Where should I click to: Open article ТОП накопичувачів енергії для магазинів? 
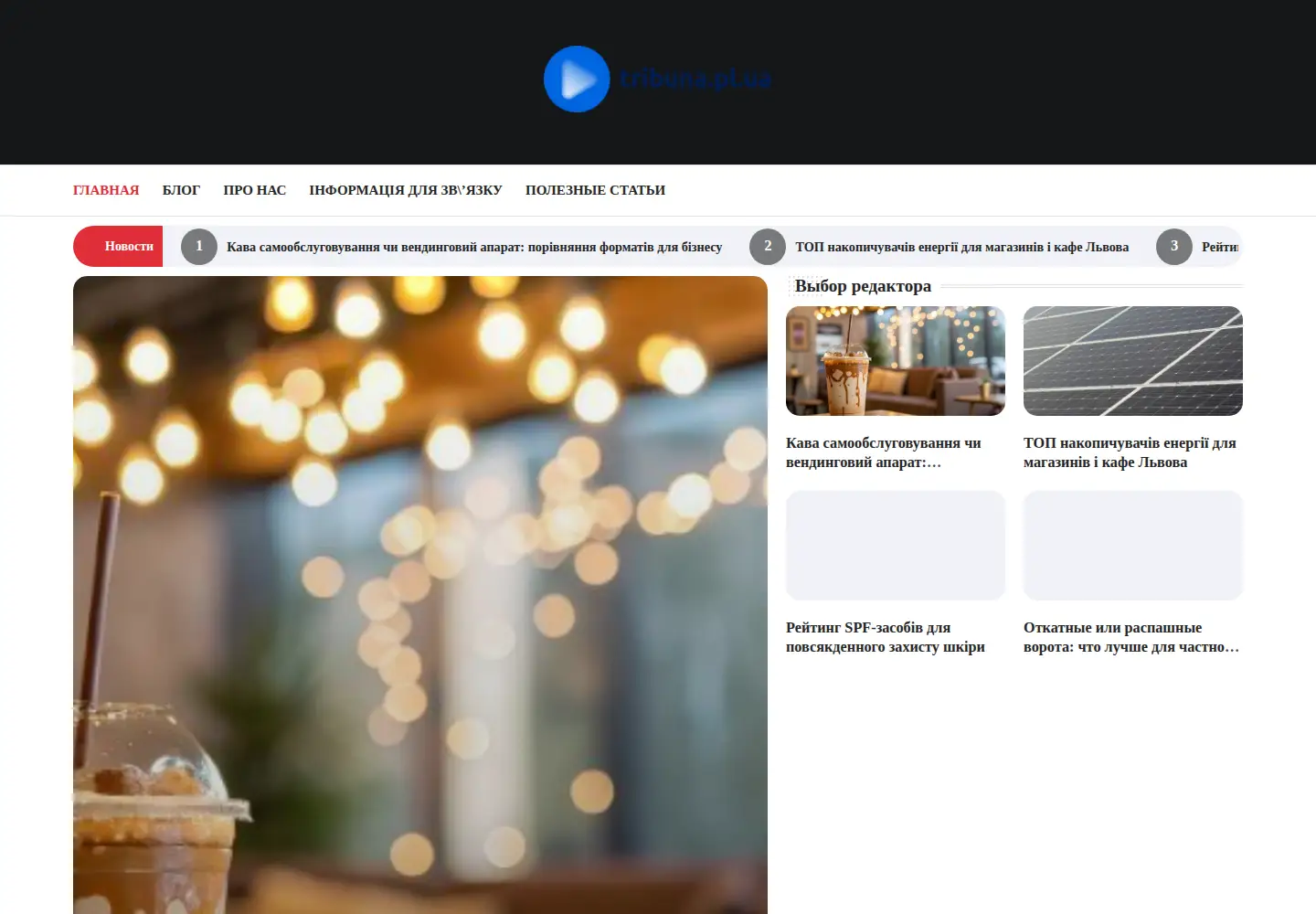tap(1130, 452)
